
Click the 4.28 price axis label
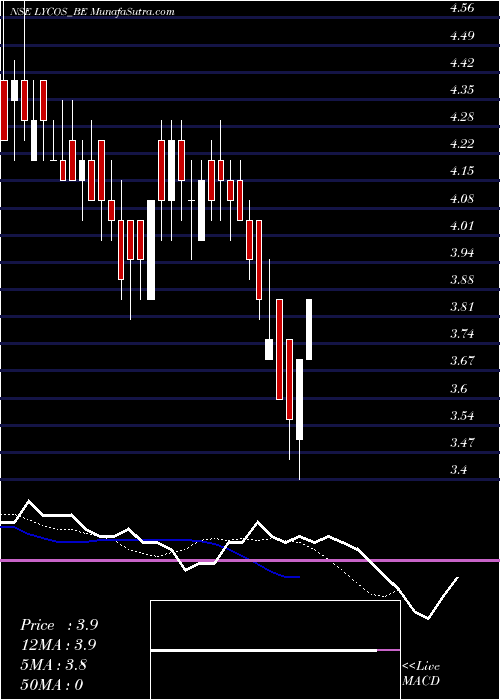[463, 117]
